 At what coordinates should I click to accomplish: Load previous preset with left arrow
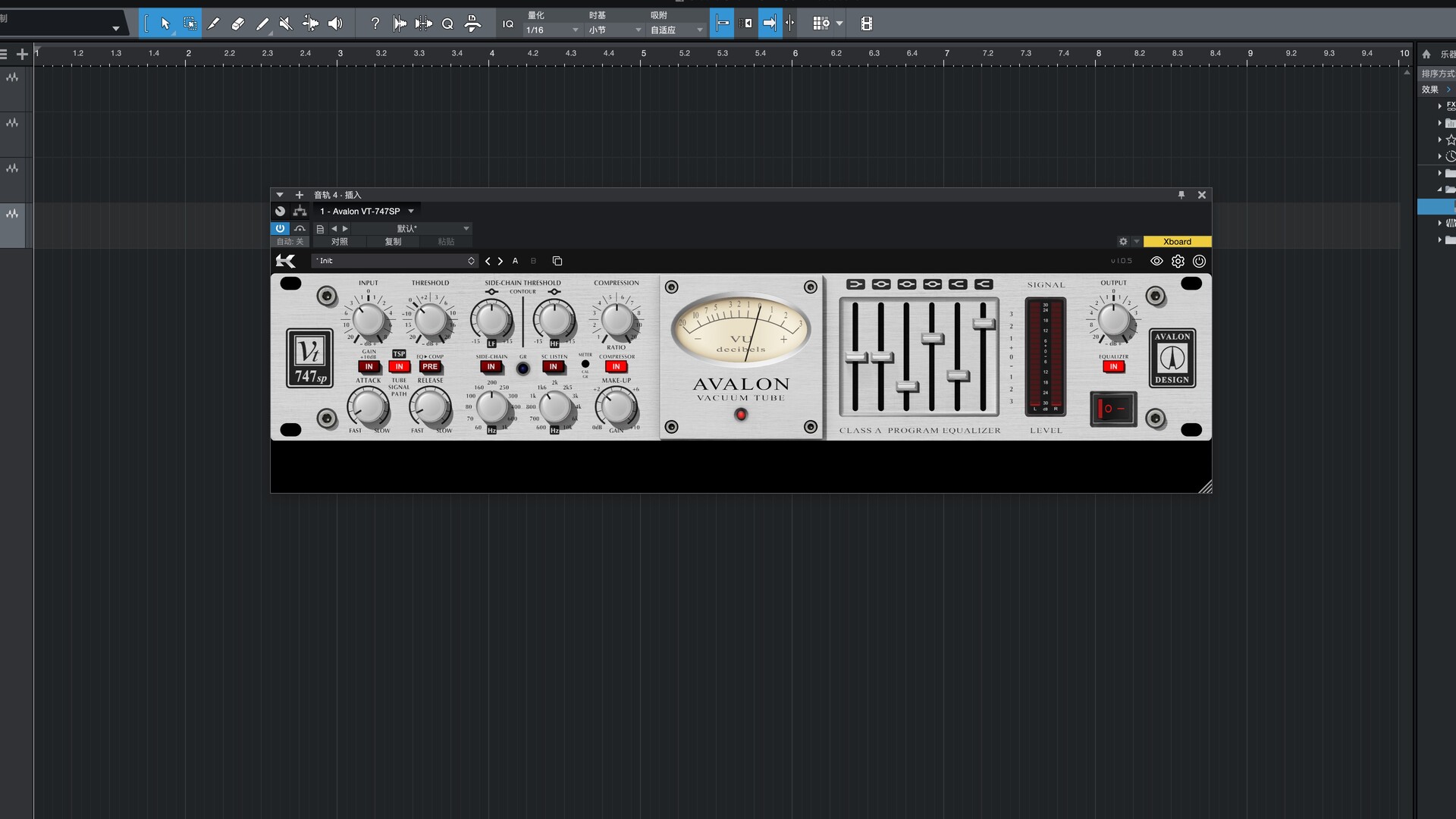(334, 228)
